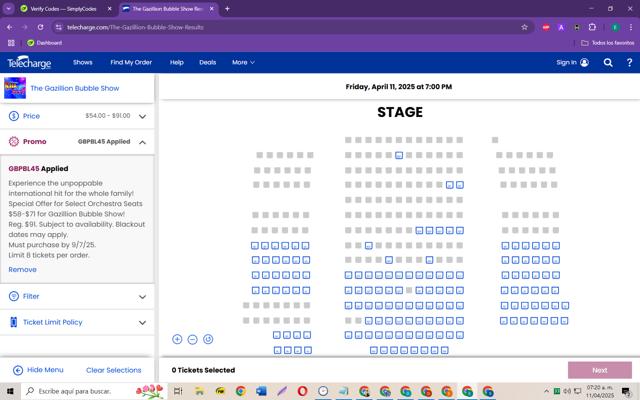Click the Filter funnel icon
The height and width of the screenshot is (400, 640).
point(14,296)
